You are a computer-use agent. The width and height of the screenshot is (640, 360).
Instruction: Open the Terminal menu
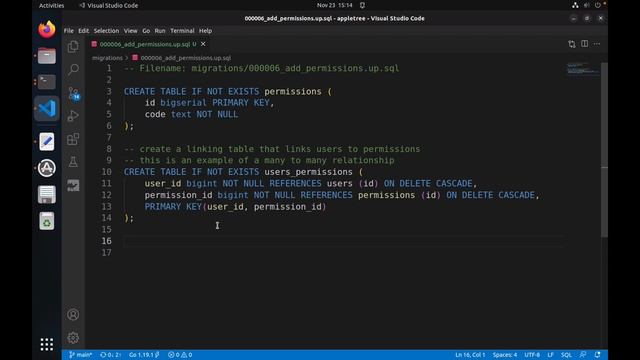coord(182,31)
